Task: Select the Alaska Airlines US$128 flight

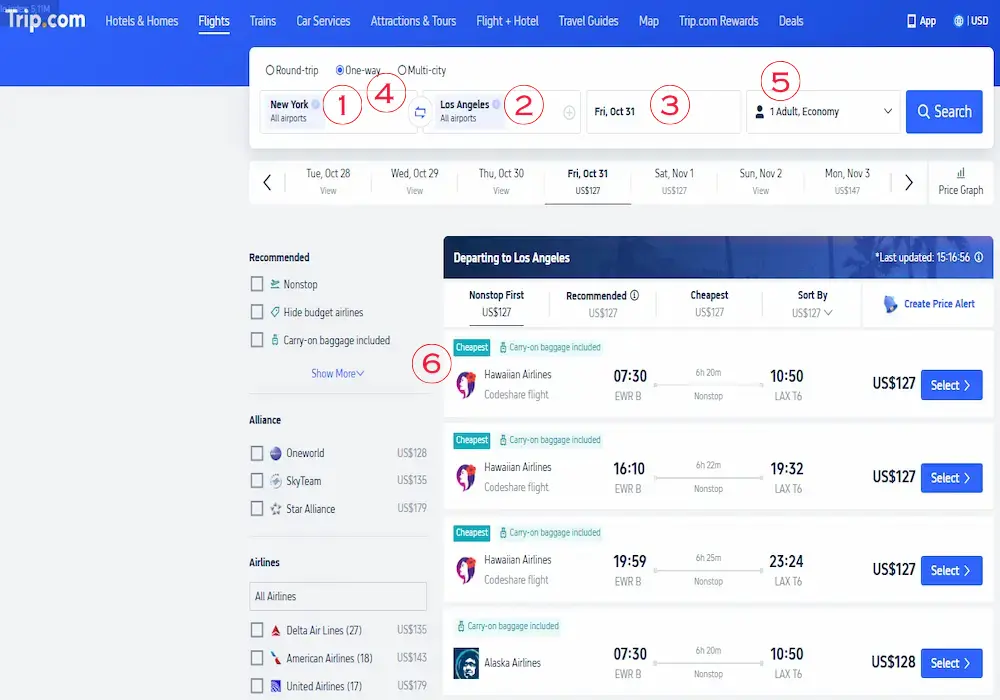Action: click(x=951, y=663)
